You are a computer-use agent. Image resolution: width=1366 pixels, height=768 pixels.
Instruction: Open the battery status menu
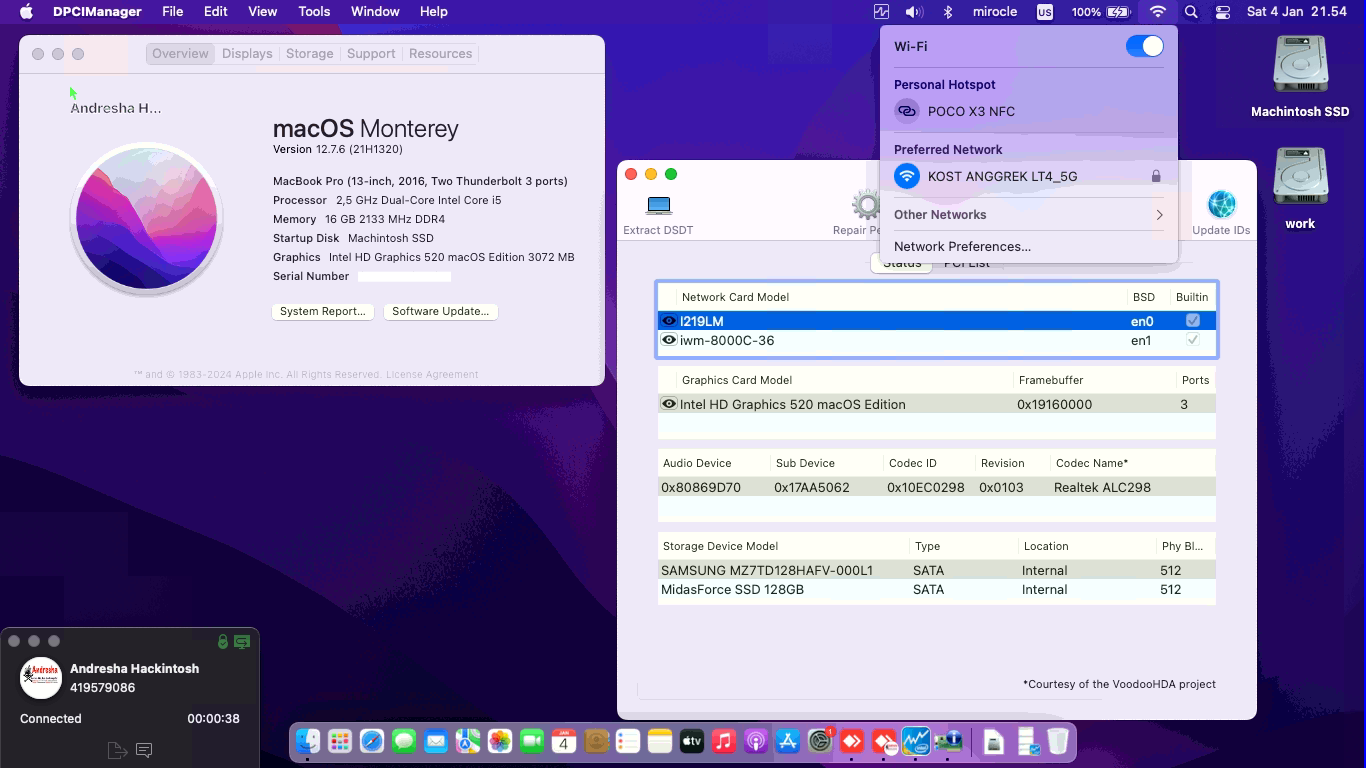coord(1100,12)
